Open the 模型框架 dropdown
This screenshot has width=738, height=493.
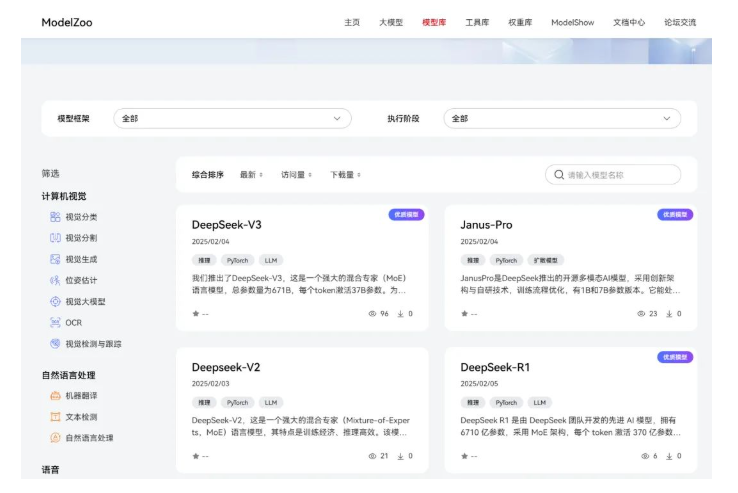click(x=233, y=119)
